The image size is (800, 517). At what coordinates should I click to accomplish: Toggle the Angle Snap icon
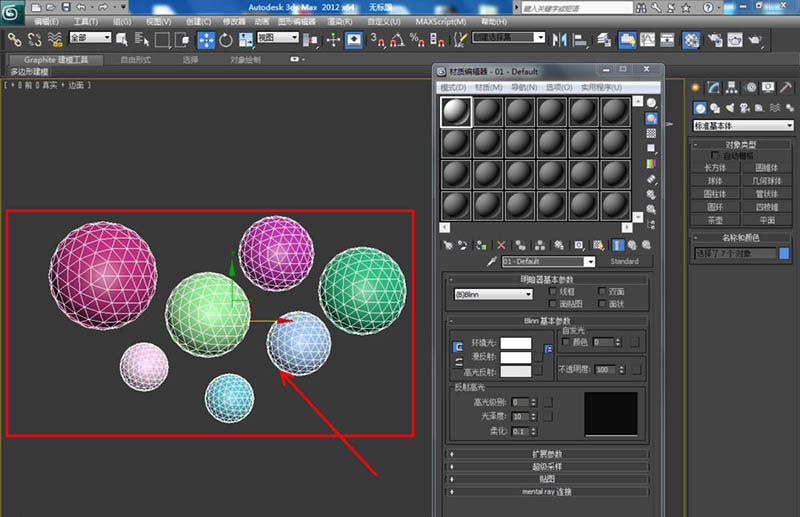pyautogui.click(x=397, y=40)
